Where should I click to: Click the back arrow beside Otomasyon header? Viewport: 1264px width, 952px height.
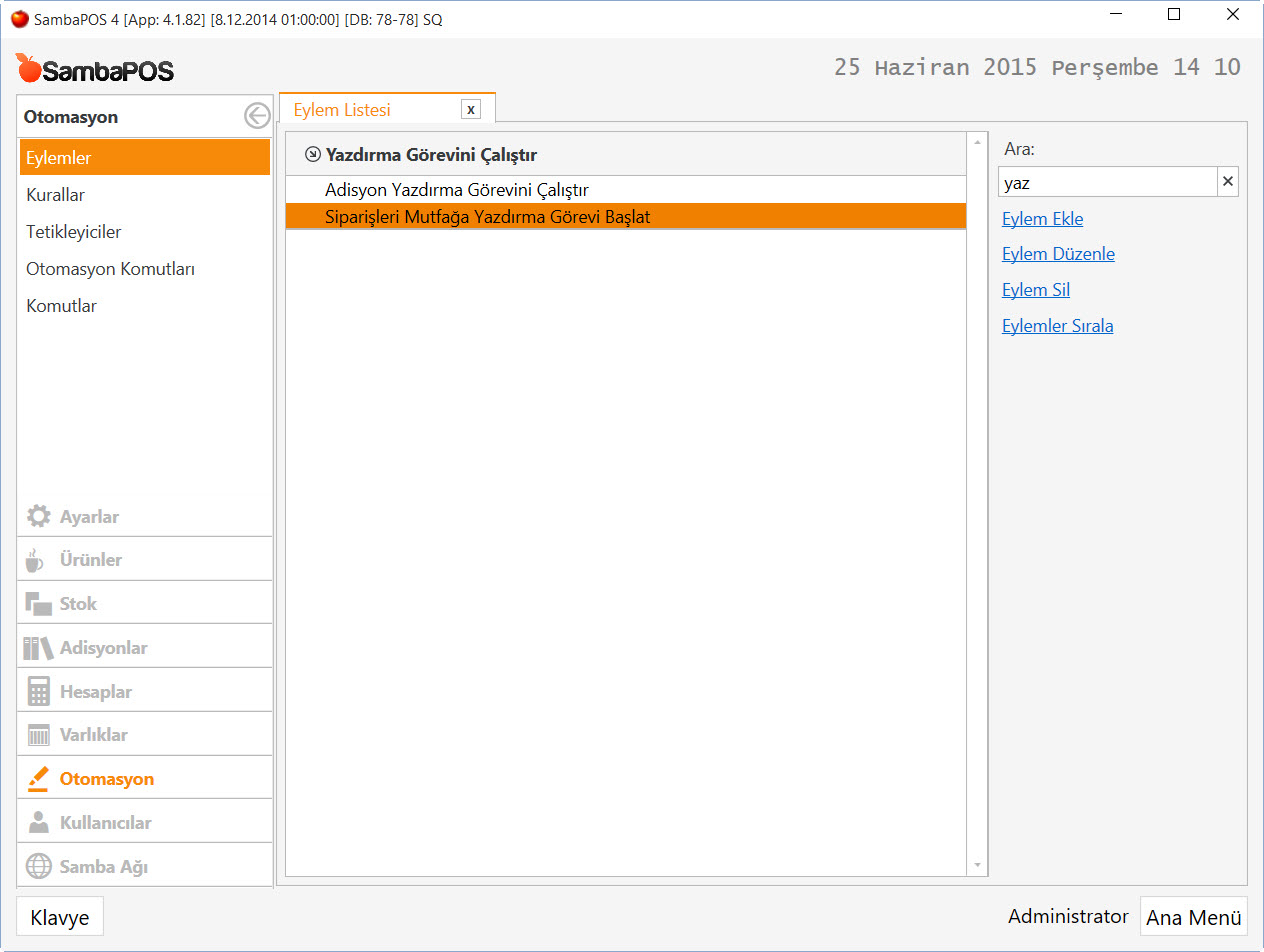(x=257, y=117)
